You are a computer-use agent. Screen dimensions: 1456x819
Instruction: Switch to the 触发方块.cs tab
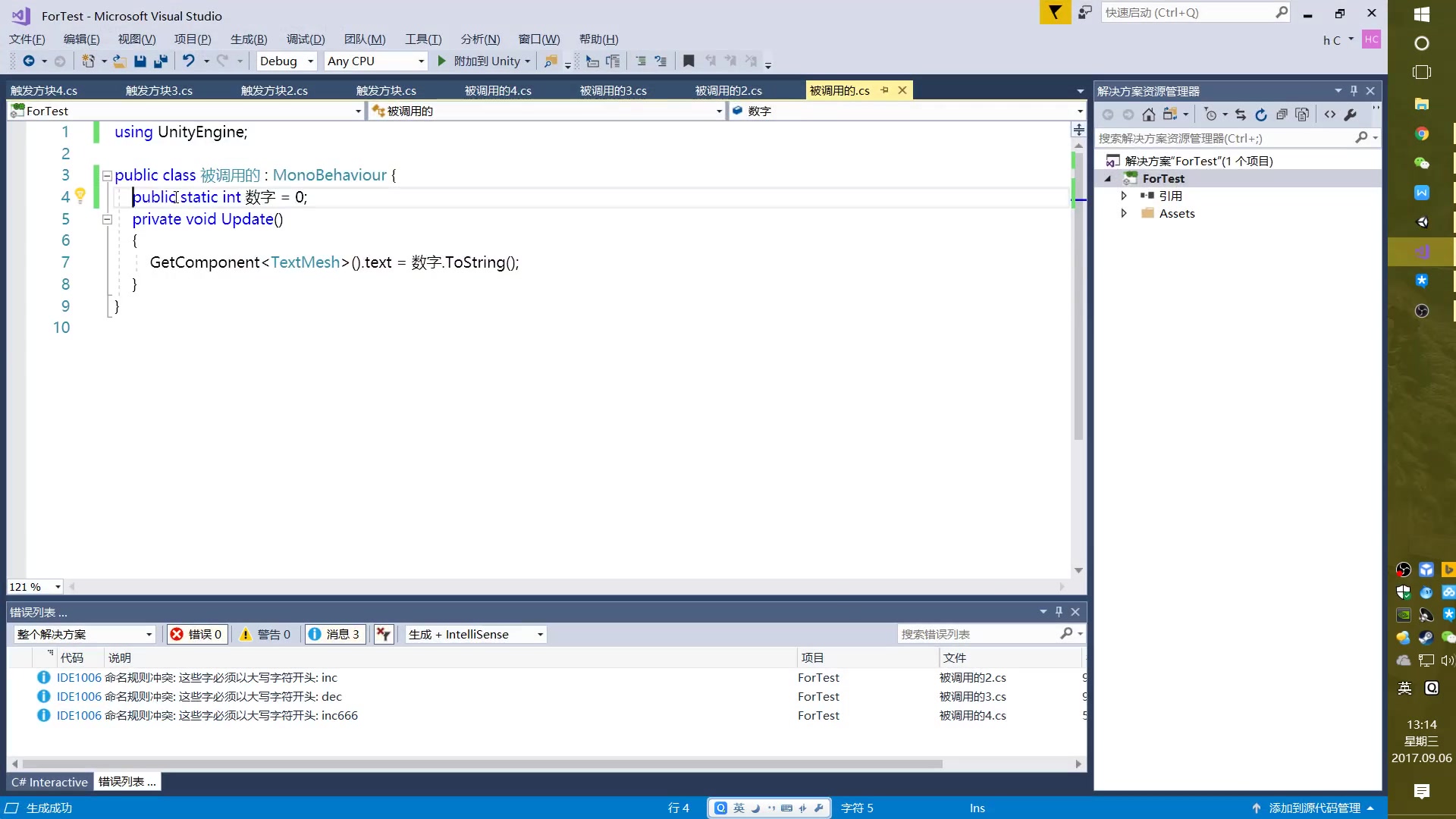click(386, 91)
